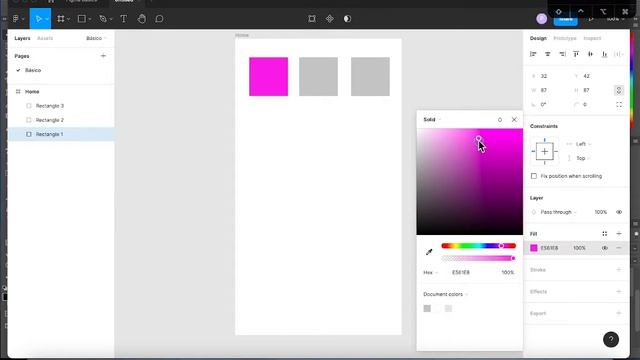Image resolution: width=640 pixels, height=360 pixels.
Task: Add a new fill with plus
Action: [619, 234]
